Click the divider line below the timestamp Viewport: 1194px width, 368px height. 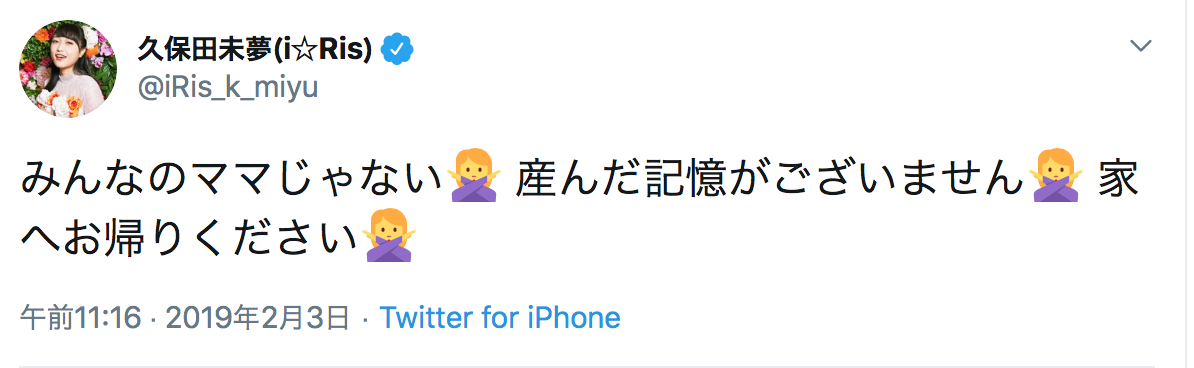click(586, 365)
